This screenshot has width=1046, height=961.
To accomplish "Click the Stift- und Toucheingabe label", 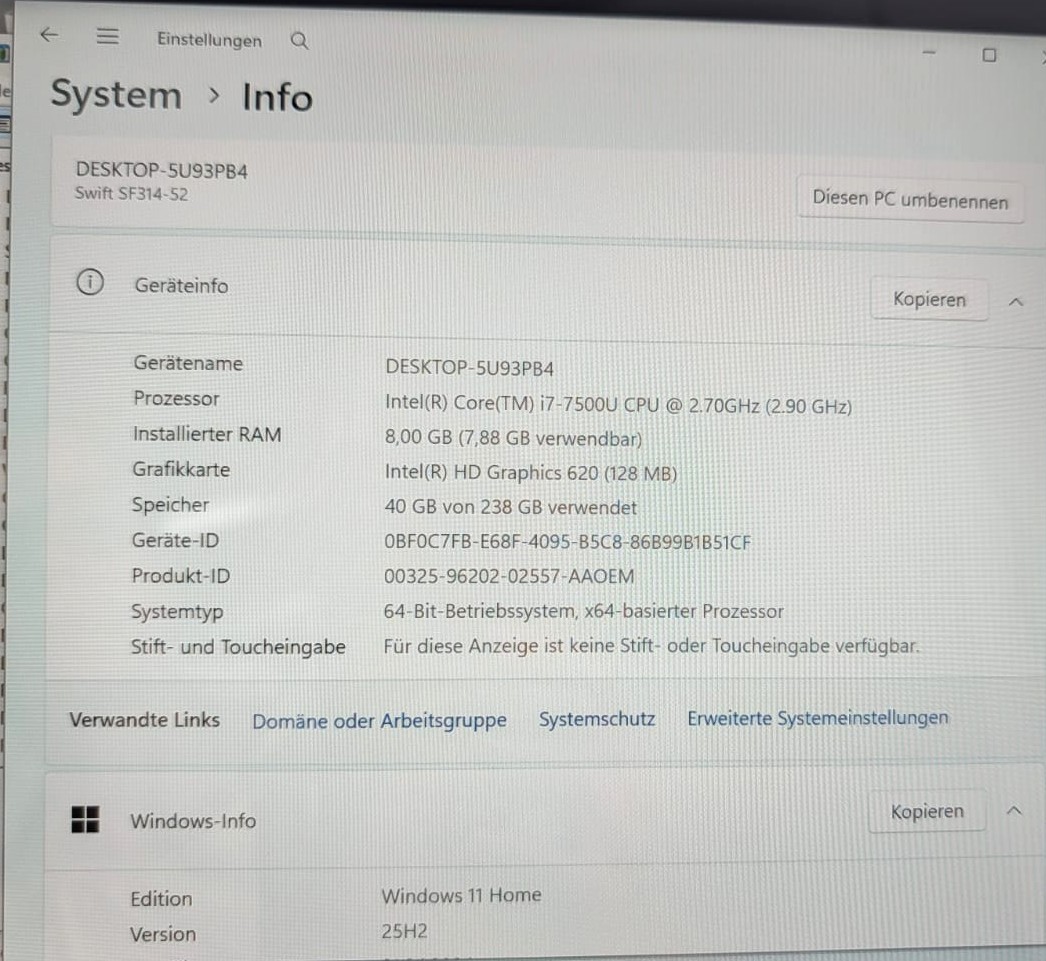I will 238,647.
